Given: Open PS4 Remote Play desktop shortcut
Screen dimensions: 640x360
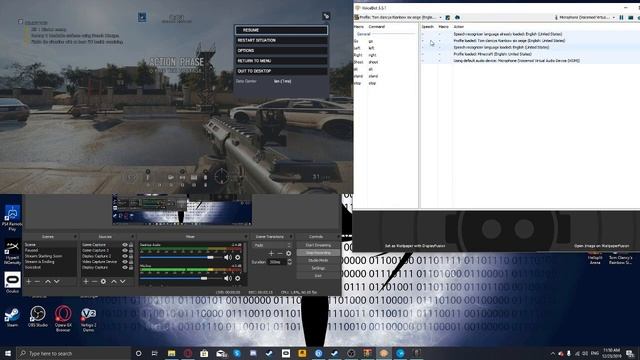Looking at the screenshot, I should click(x=12, y=218).
